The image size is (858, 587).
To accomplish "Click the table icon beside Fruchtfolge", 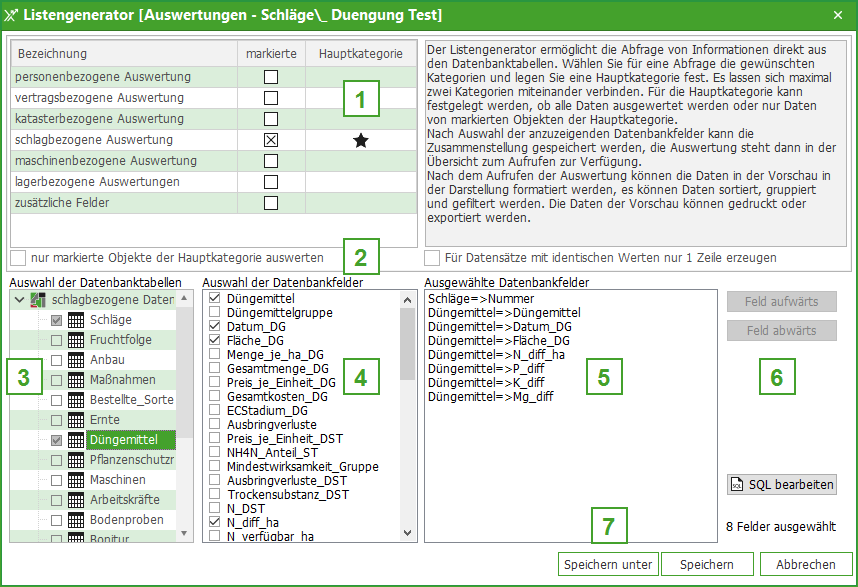I will click(76, 340).
